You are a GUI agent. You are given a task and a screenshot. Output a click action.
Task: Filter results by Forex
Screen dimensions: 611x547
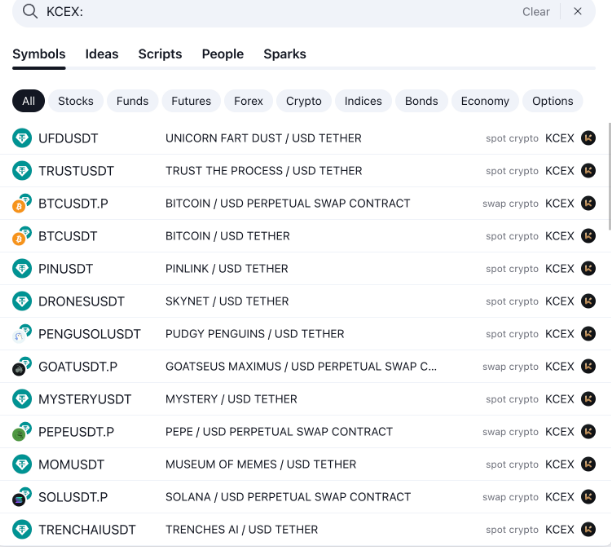coord(249,101)
